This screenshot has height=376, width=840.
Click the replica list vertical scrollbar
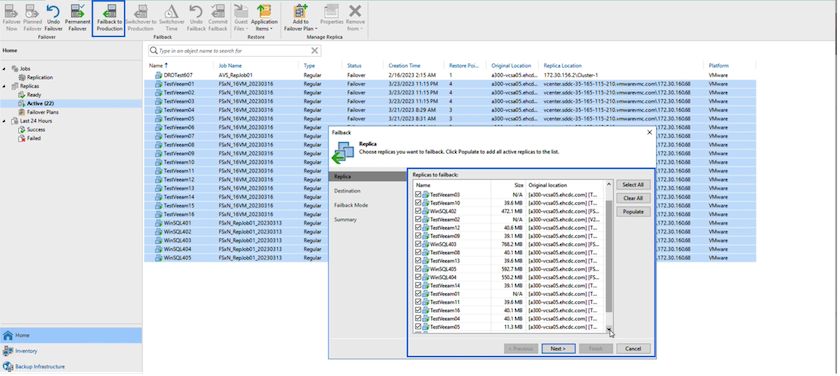609,257
